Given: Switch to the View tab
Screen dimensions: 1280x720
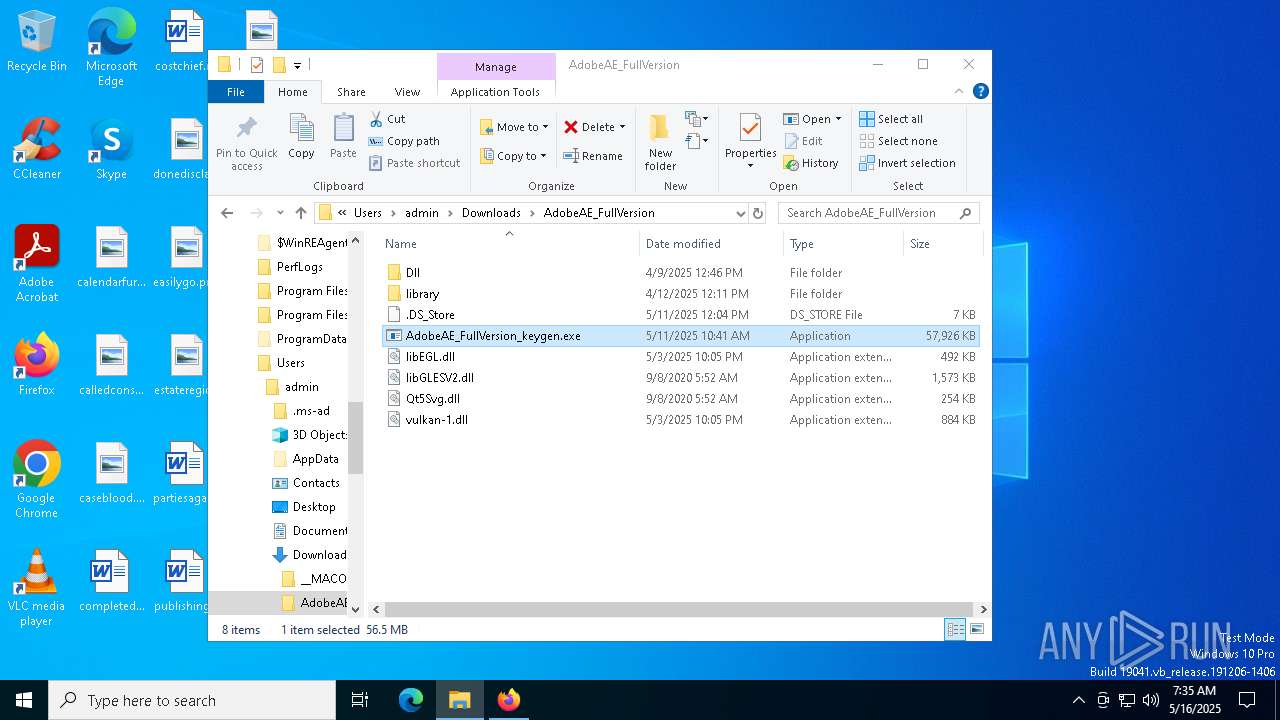Looking at the screenshot, I should (407, 92).
